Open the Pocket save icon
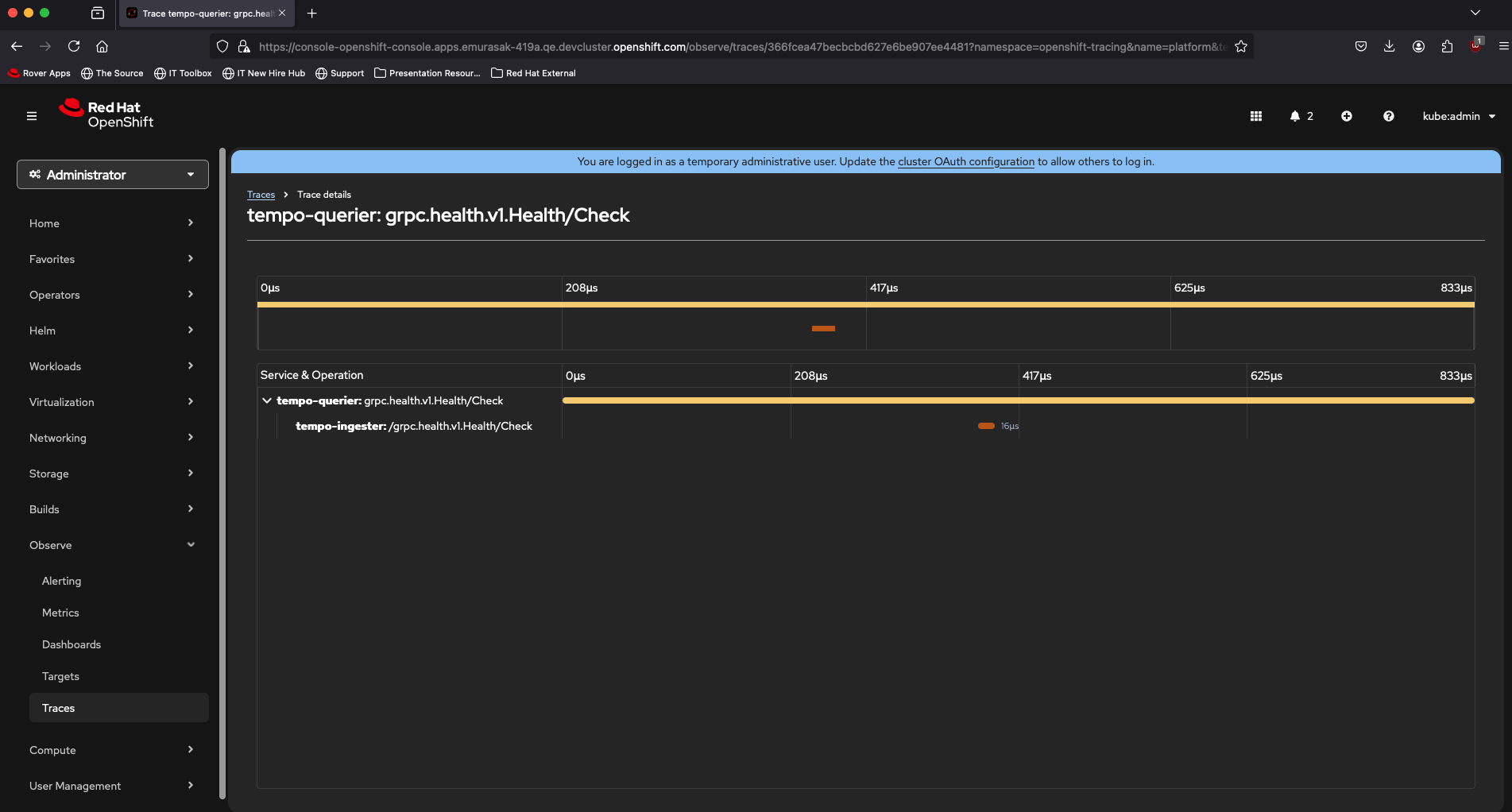This screenshot has width=1512, height=812. point(1361,46)
